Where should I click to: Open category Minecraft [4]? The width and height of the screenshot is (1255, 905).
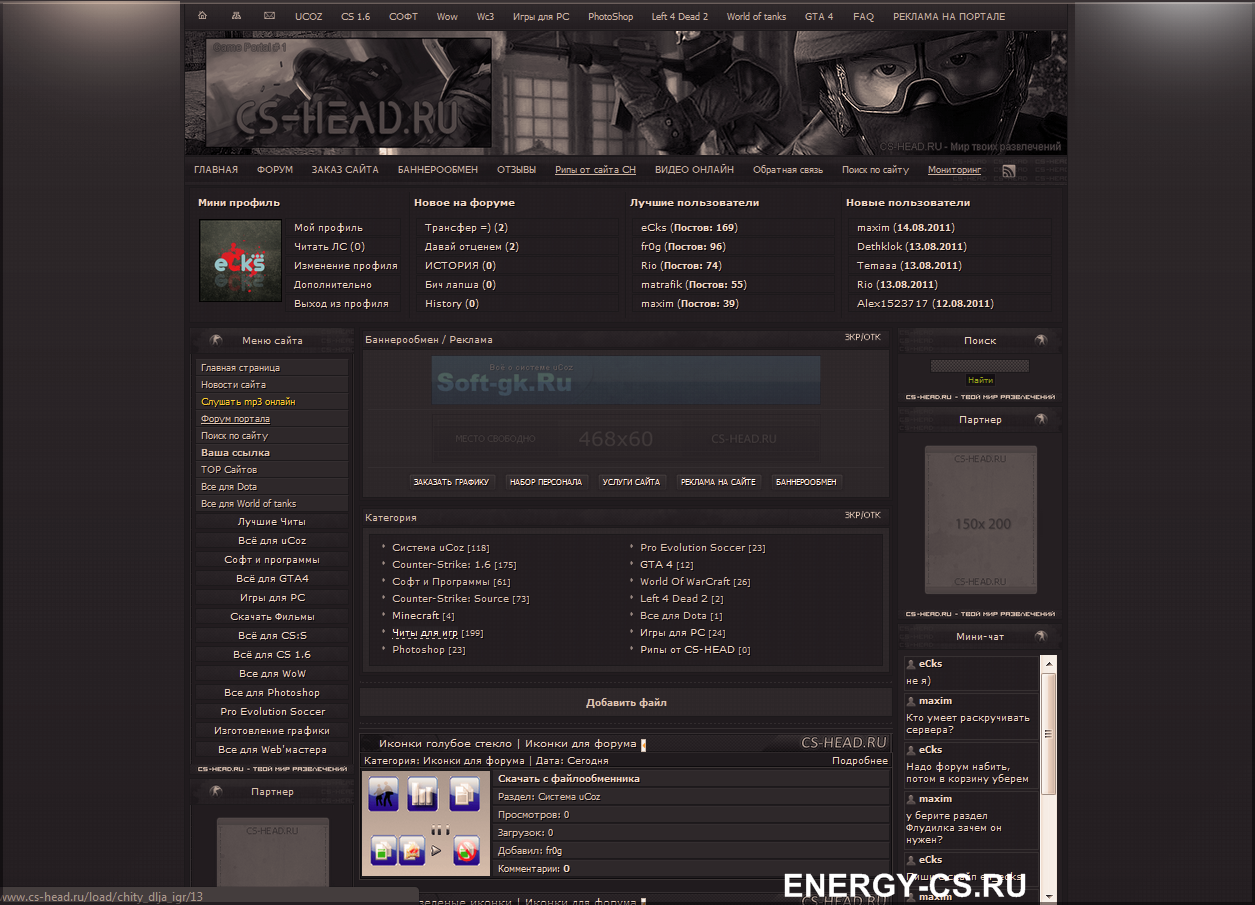423,616
